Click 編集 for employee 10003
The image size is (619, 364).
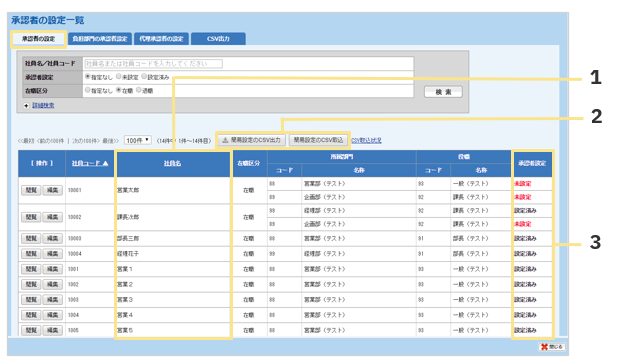[x=52, y=238]
